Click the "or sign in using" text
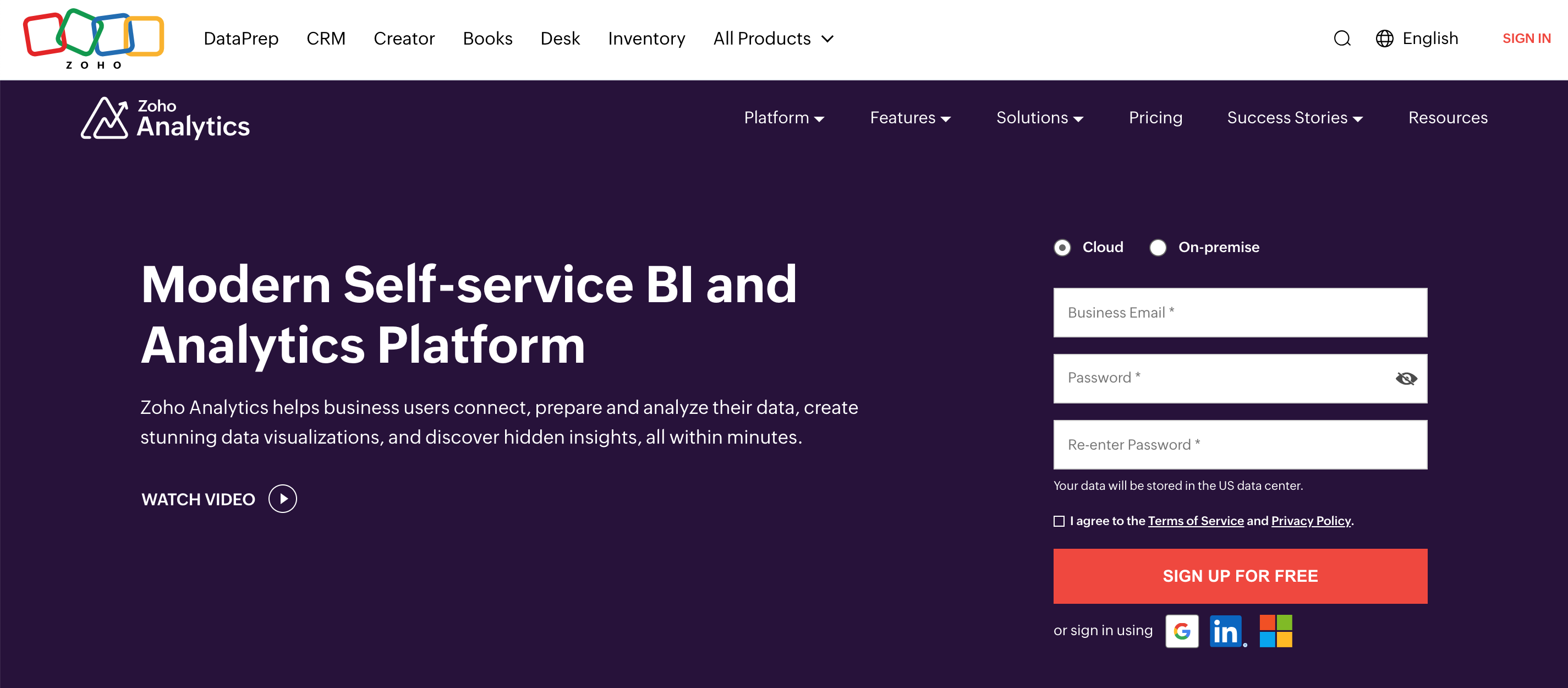 1103,631
